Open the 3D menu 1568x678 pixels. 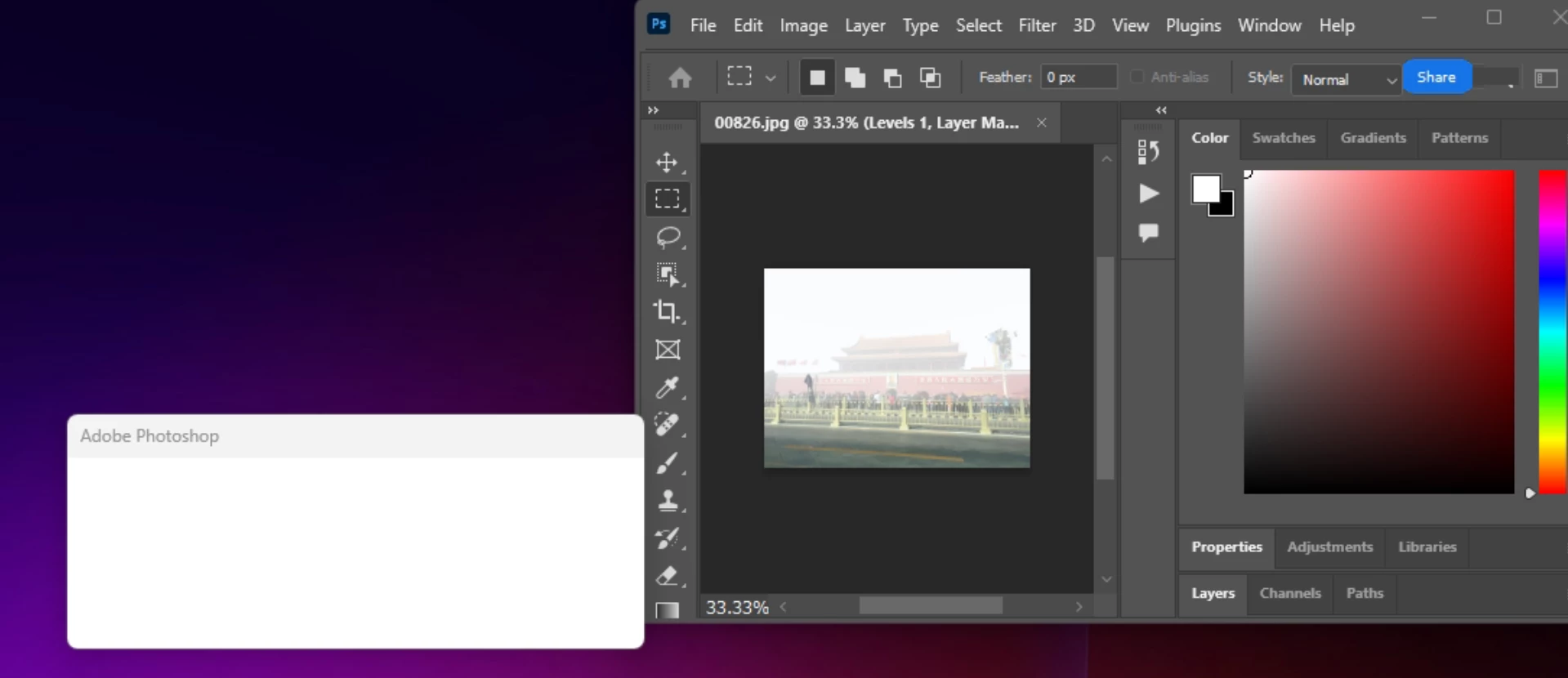pos(1083,25)
